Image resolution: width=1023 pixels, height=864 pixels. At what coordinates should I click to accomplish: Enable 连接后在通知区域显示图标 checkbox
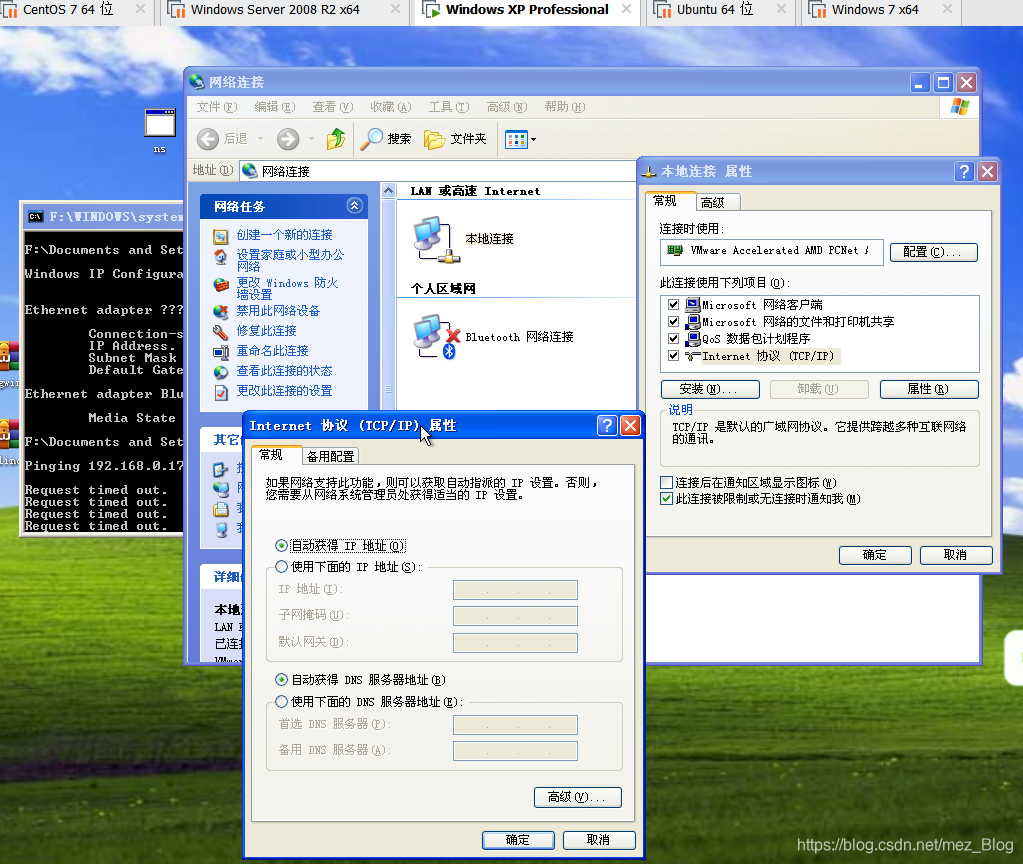pos(666,483)
